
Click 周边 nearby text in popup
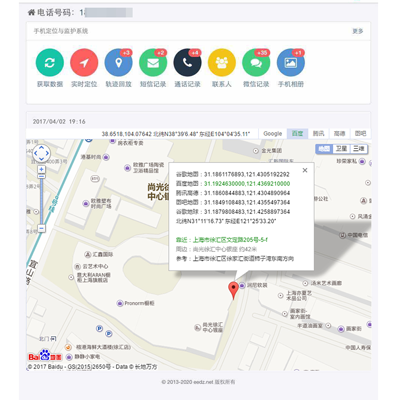coord(216,249)
